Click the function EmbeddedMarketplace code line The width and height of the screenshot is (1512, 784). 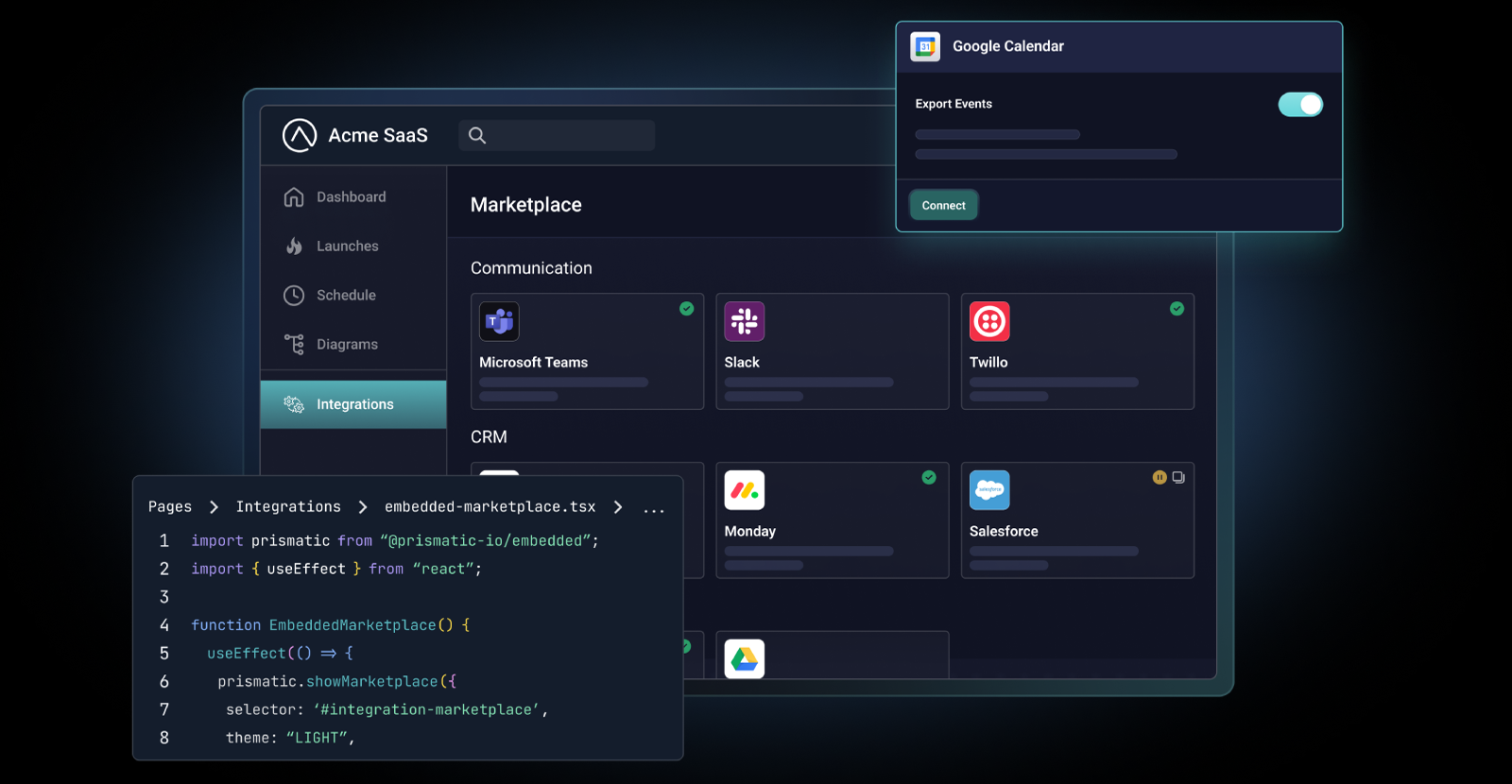[x=331, y=625]
